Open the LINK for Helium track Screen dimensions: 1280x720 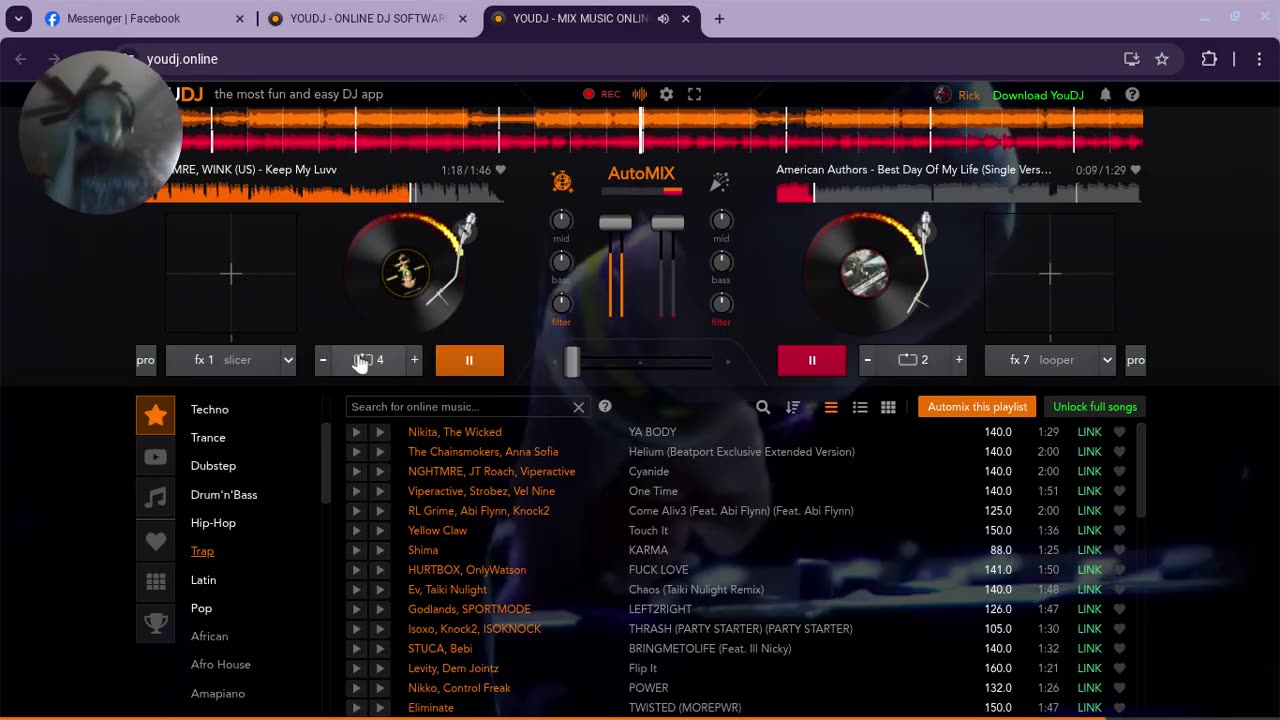(1089, 452)
